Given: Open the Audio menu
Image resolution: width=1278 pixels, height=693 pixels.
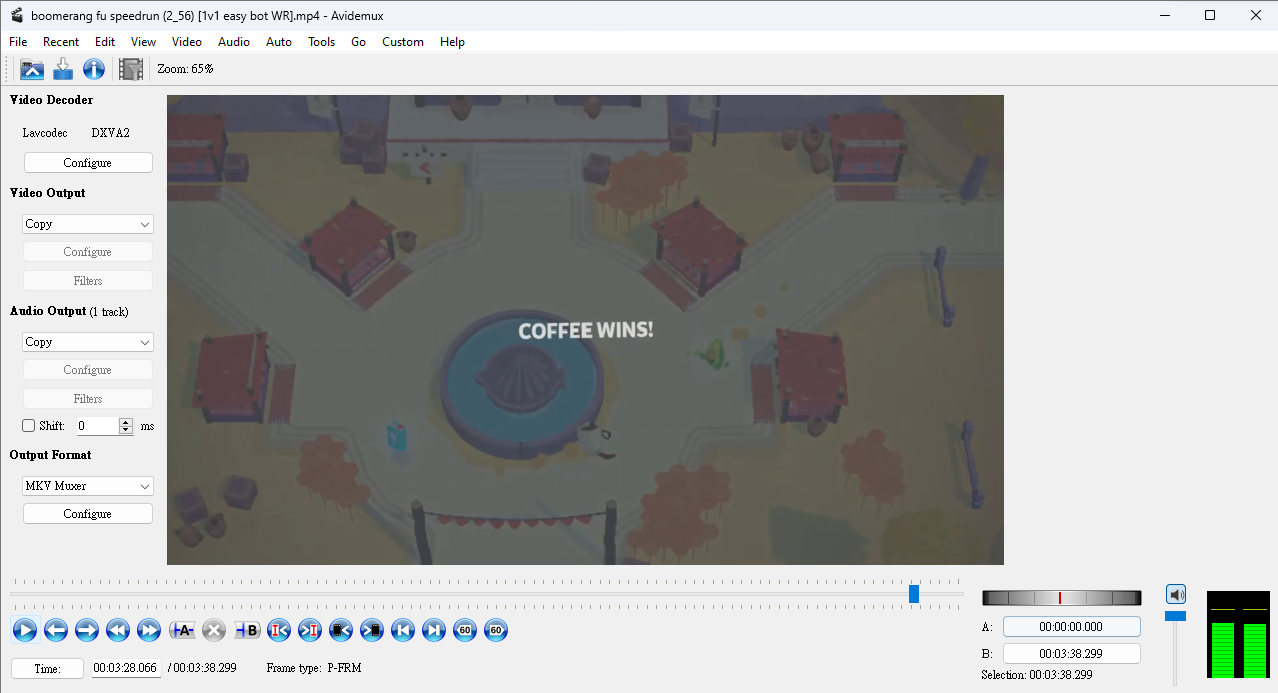Looking at the screenshot, I should point(234,42).
